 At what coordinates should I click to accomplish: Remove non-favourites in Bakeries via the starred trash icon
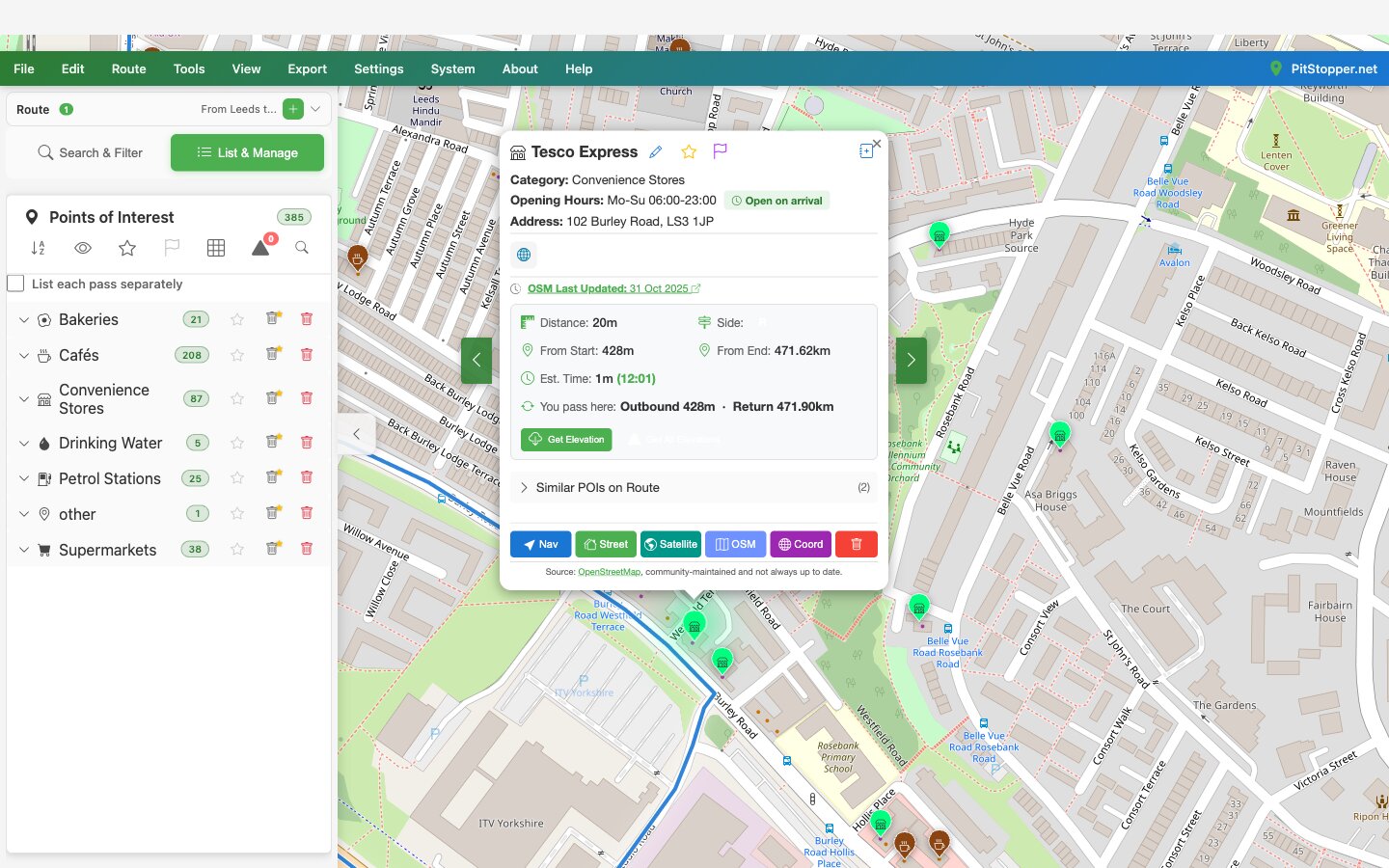coord(273,318)
